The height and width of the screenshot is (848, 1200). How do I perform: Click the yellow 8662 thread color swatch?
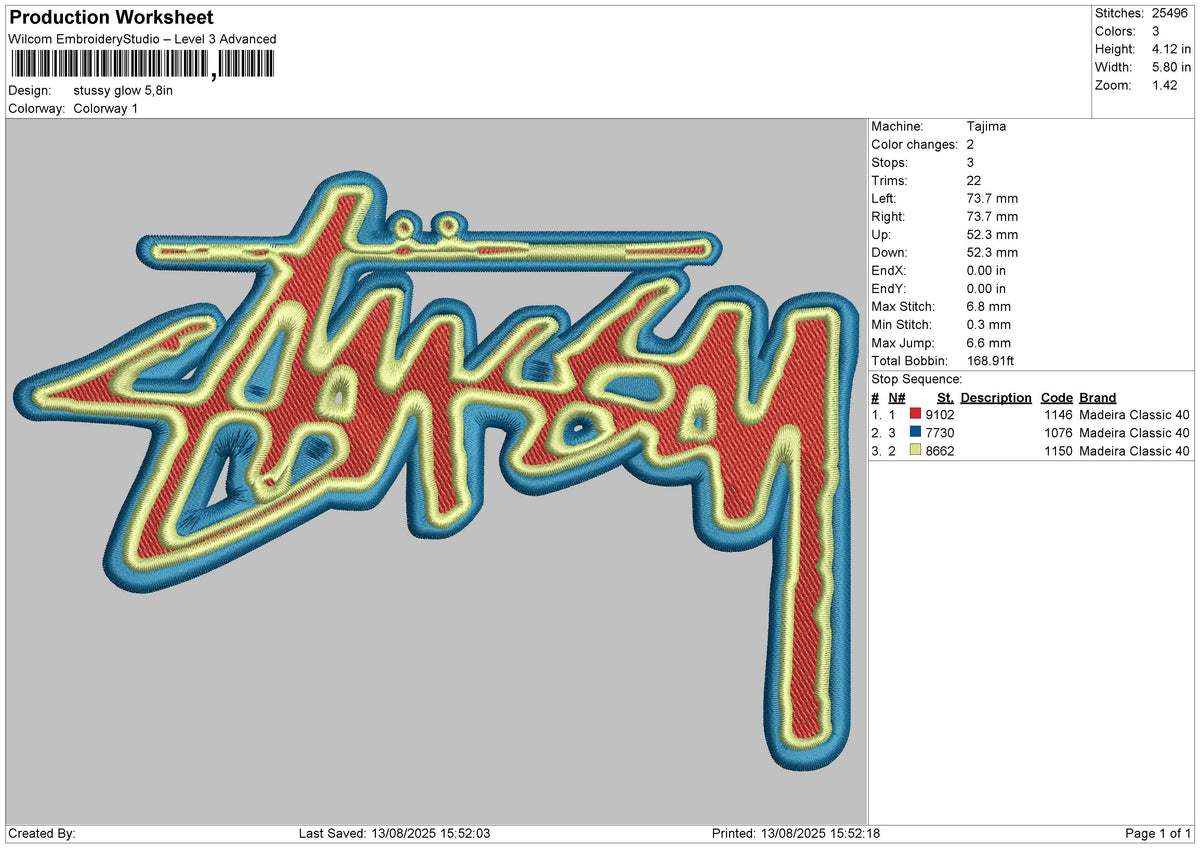coord(915,451)
